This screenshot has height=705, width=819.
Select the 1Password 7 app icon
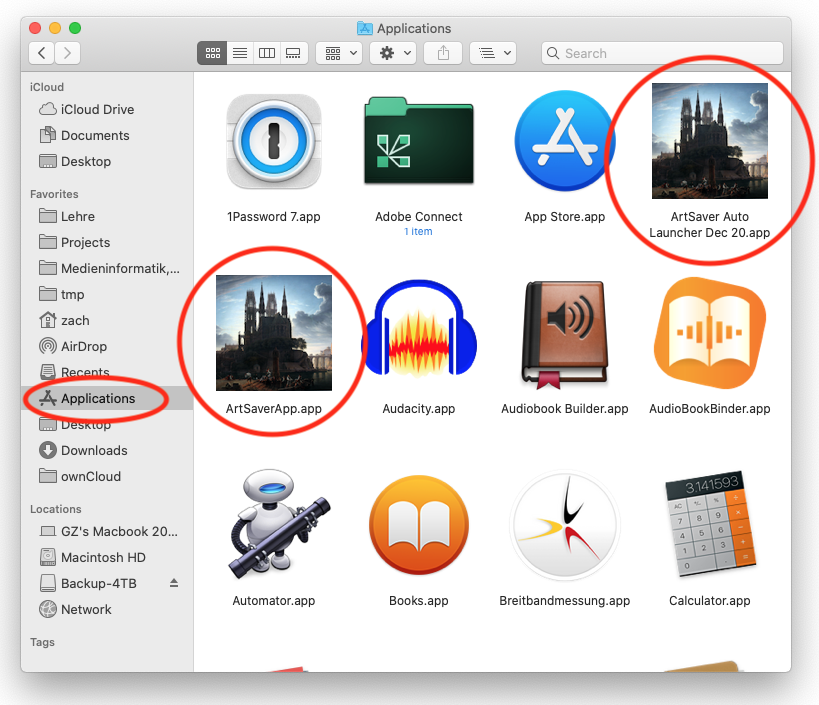click(274, 142)
